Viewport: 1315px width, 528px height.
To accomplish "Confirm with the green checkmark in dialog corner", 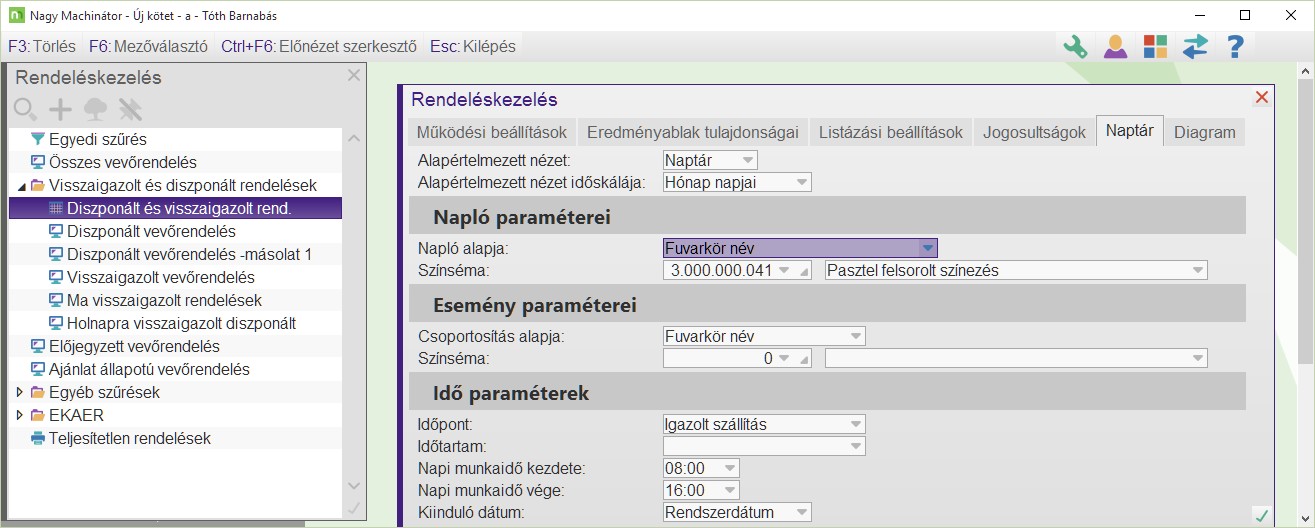I will tap(1261, 515).
